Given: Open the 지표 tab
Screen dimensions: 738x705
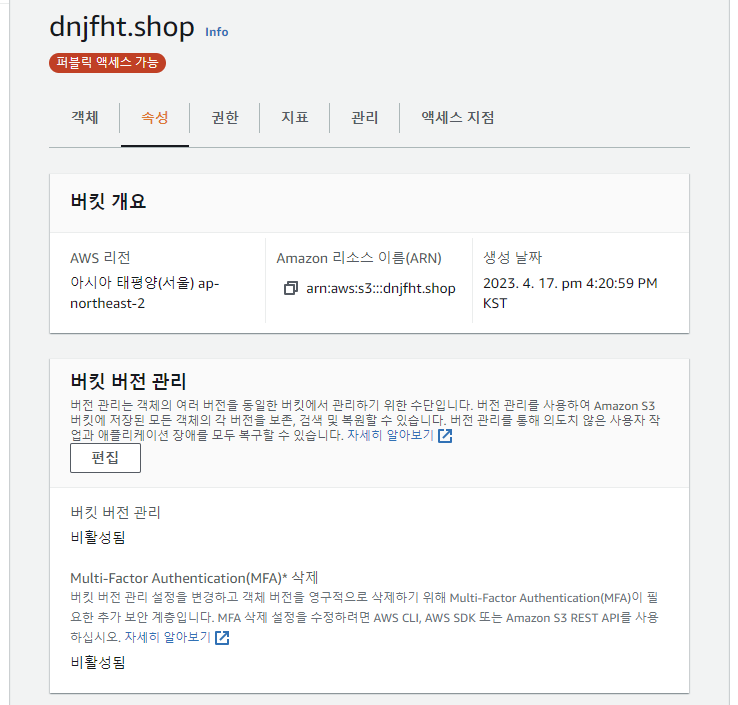Looking at the screenshot, I should 295,117.
